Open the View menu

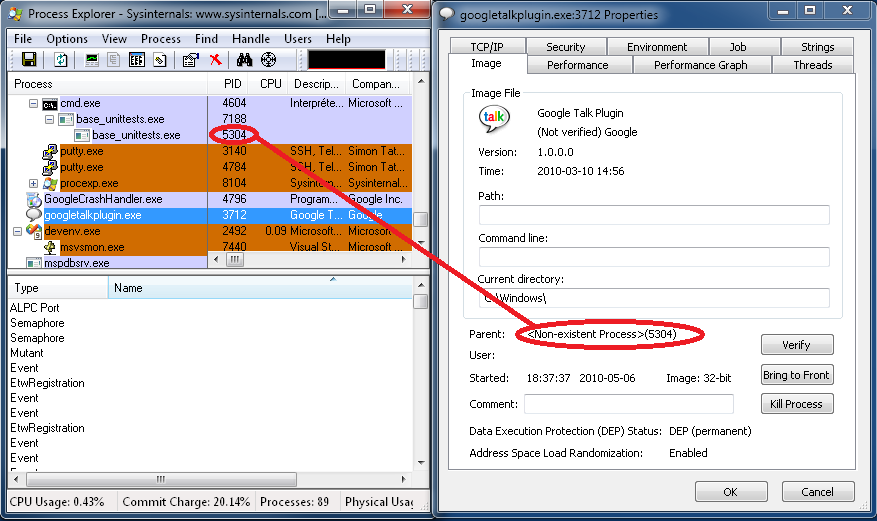[114, 39]
